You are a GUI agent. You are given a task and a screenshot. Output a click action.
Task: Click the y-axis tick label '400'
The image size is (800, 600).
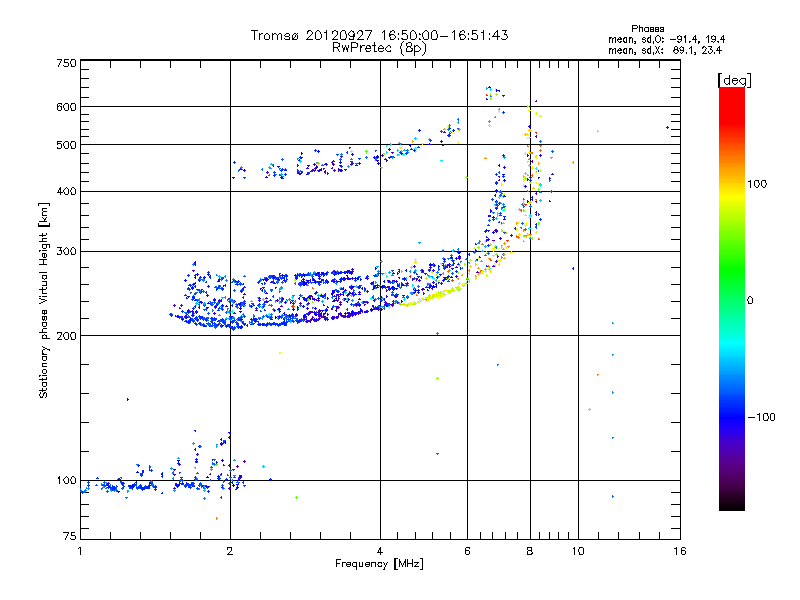[x=67, y=192]
